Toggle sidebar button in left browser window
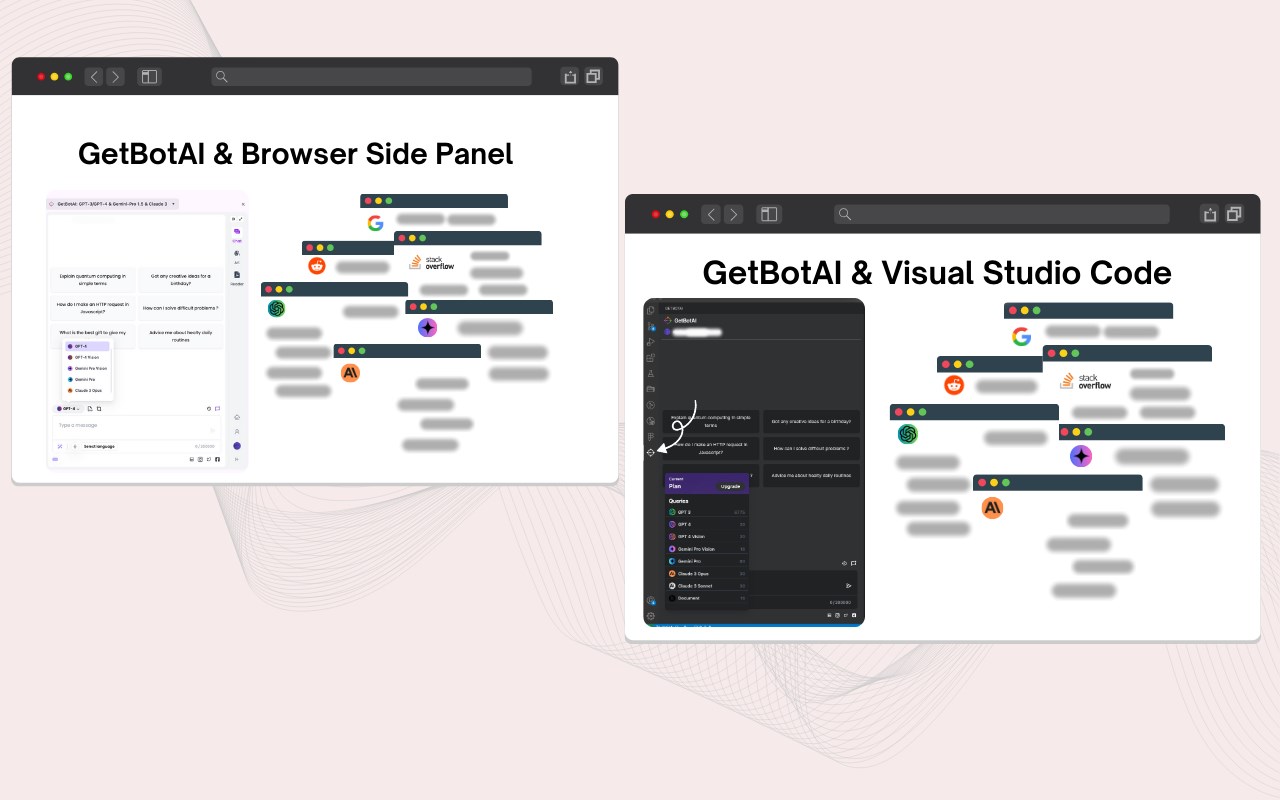The width and height of the screenshot is (1280, 800). [149, 76]
